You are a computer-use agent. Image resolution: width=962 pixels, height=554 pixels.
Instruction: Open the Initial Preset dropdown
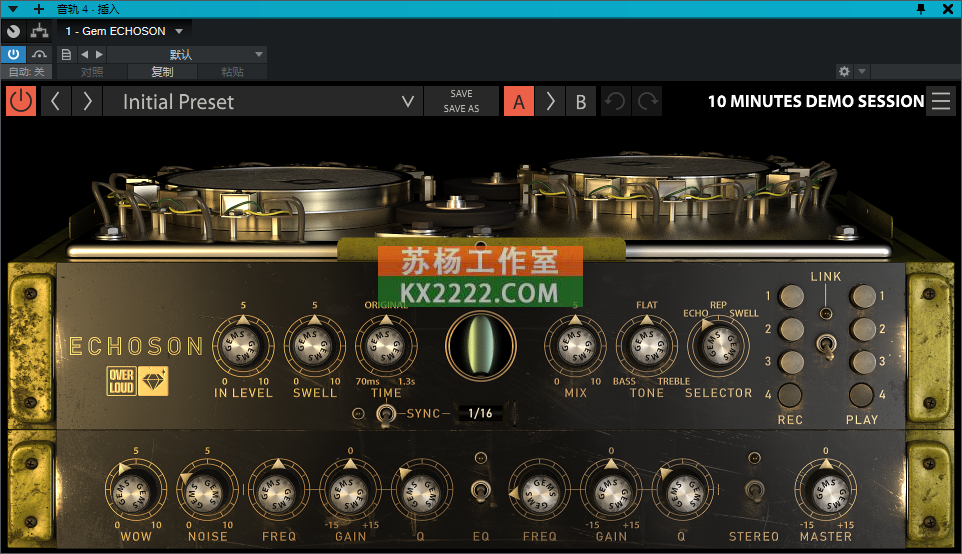(263, 101)
